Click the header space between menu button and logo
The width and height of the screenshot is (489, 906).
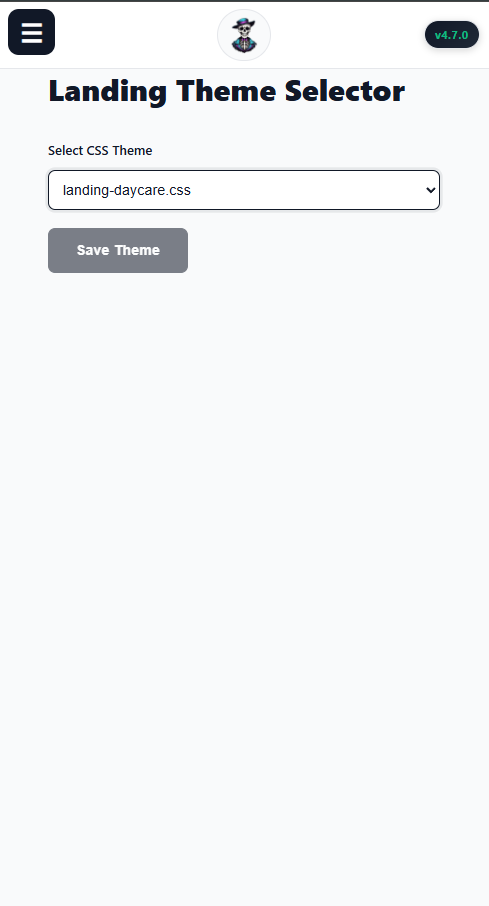pos(136,35)
